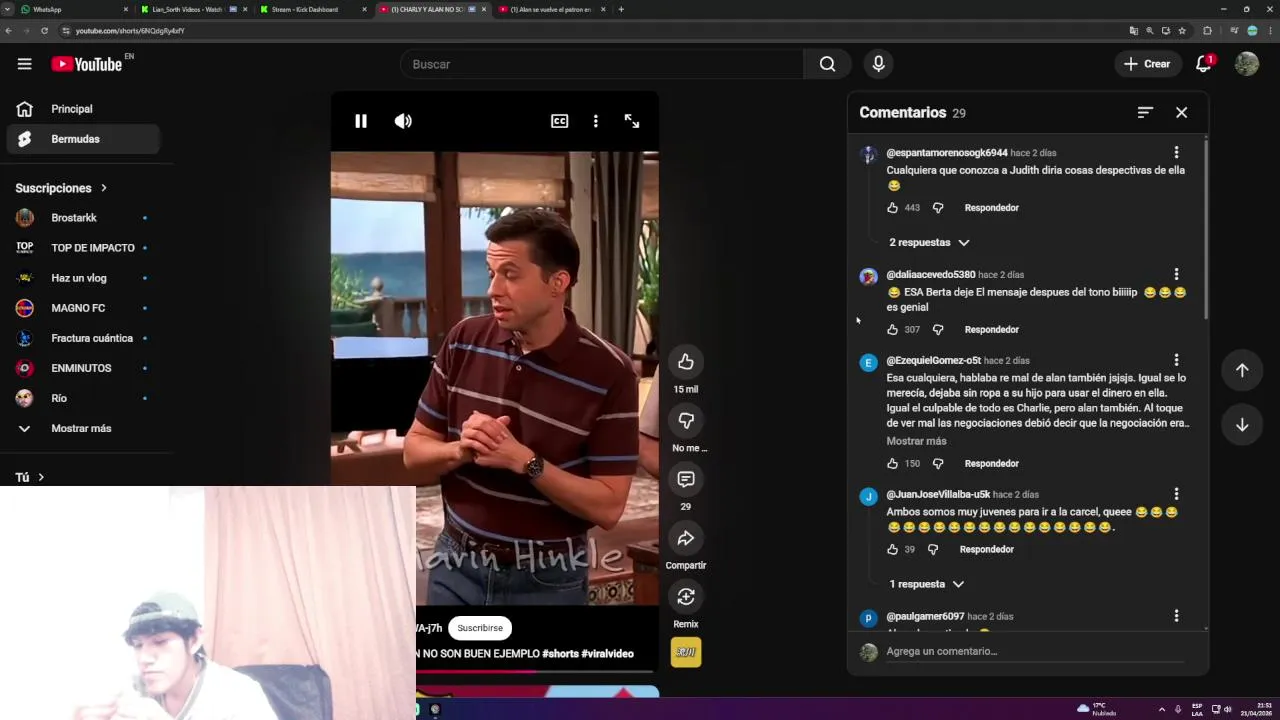Pause the Short with the pause button
This screenshot has width=1280, height=720.
tap(361, 121)
